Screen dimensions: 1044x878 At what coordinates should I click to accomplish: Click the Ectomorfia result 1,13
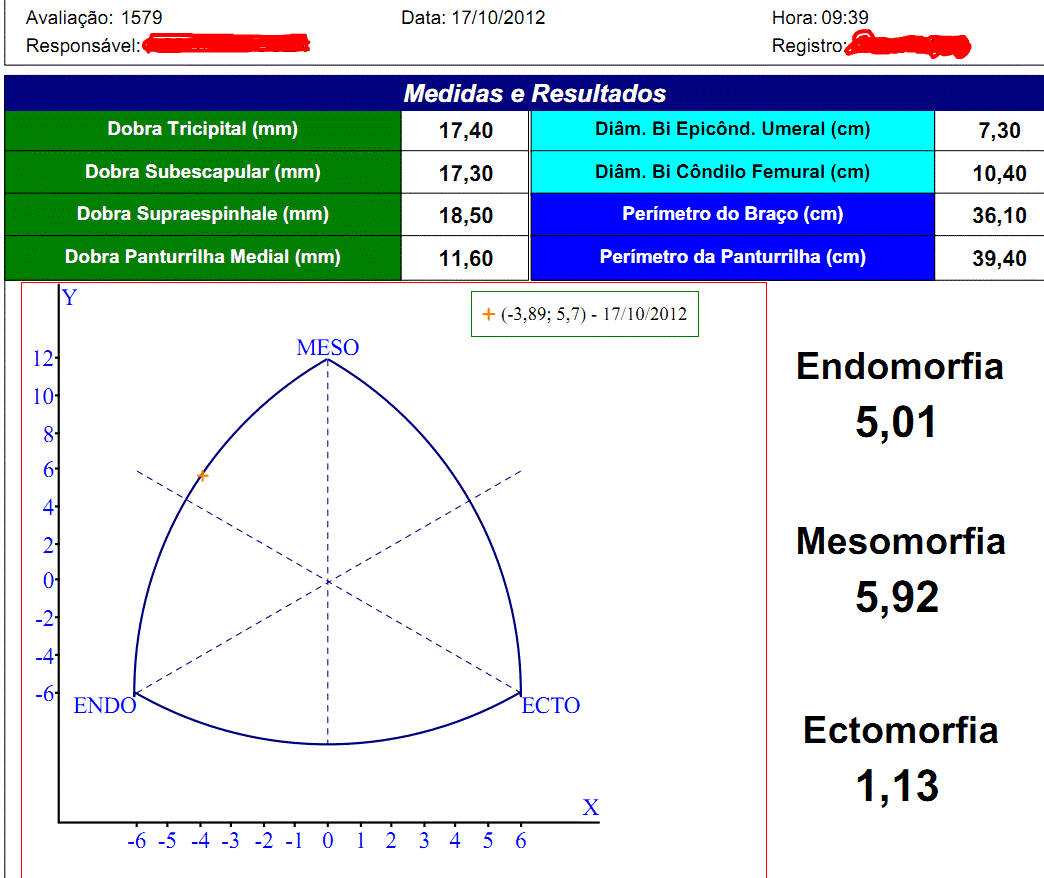[896, 786]
